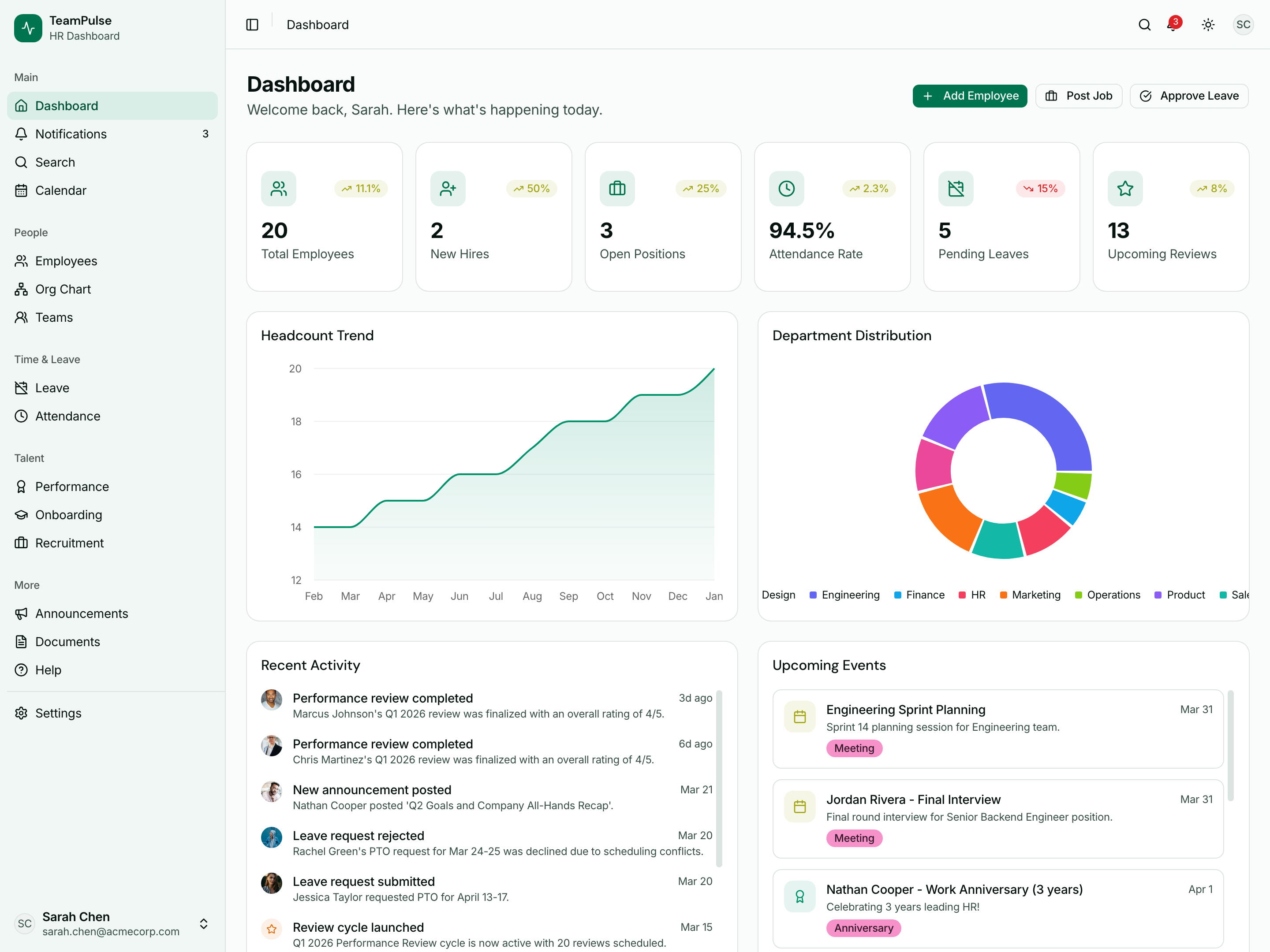Open the notification bell in the top bar

(1173, 26)
